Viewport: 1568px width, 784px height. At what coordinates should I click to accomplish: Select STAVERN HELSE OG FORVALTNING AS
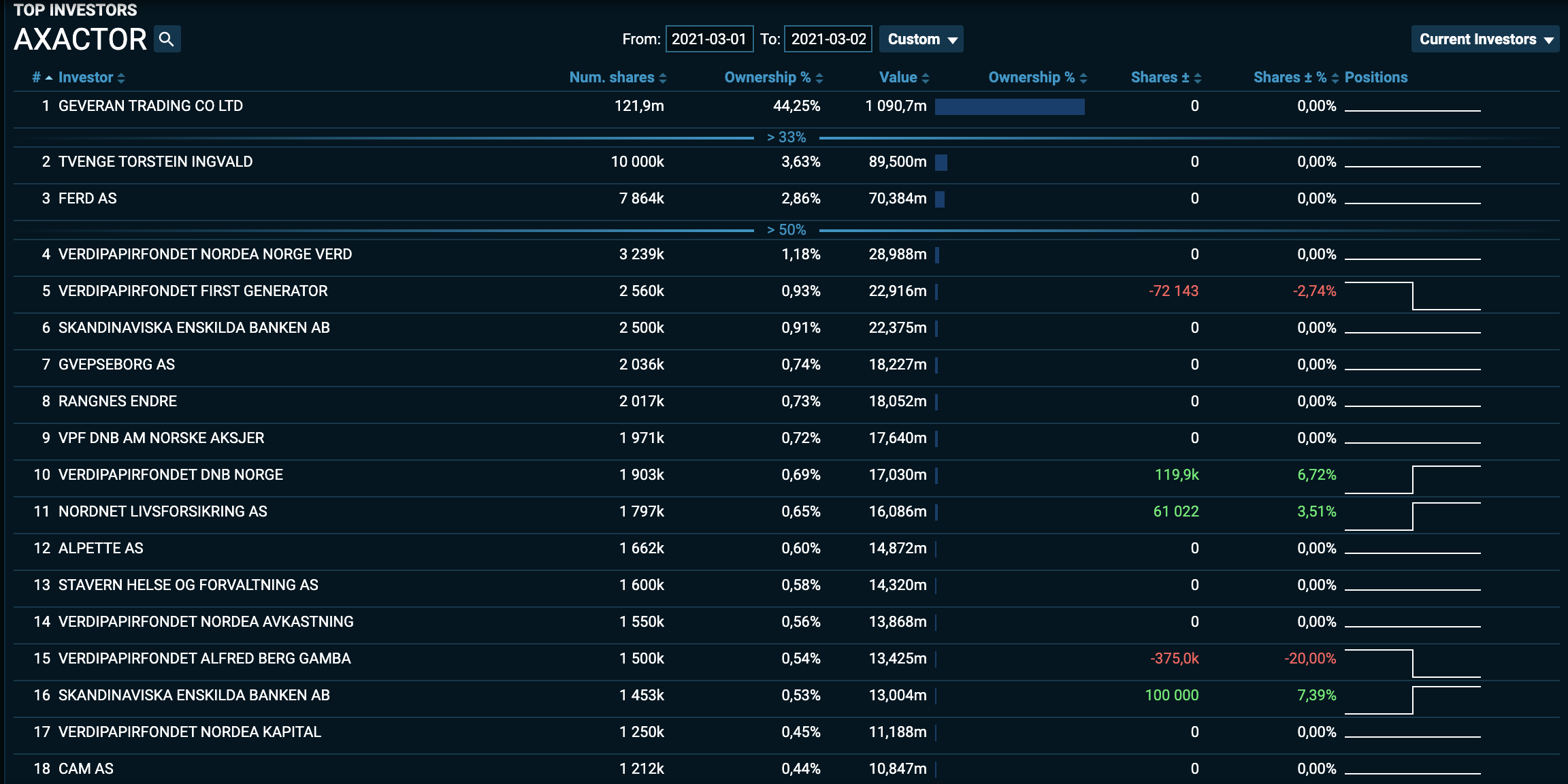coord(189,585)
